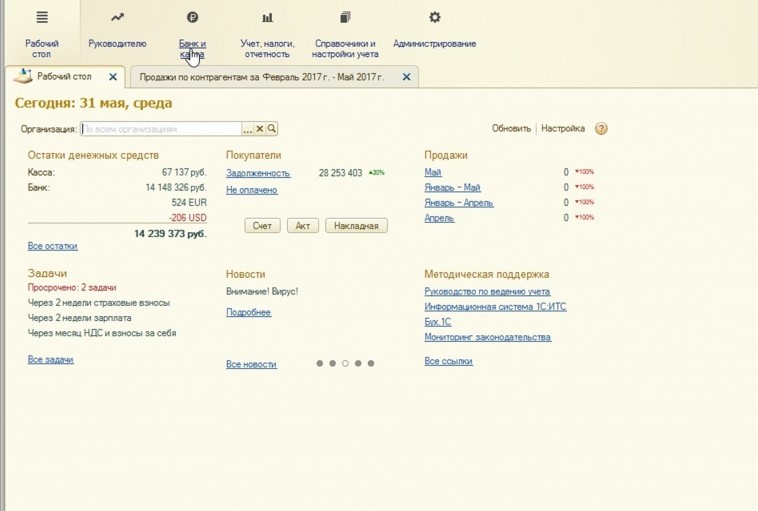This screenshot has width=758, height=511.
Task: Close the Продажи по контрагентам tab
Action: coord(406,77)
